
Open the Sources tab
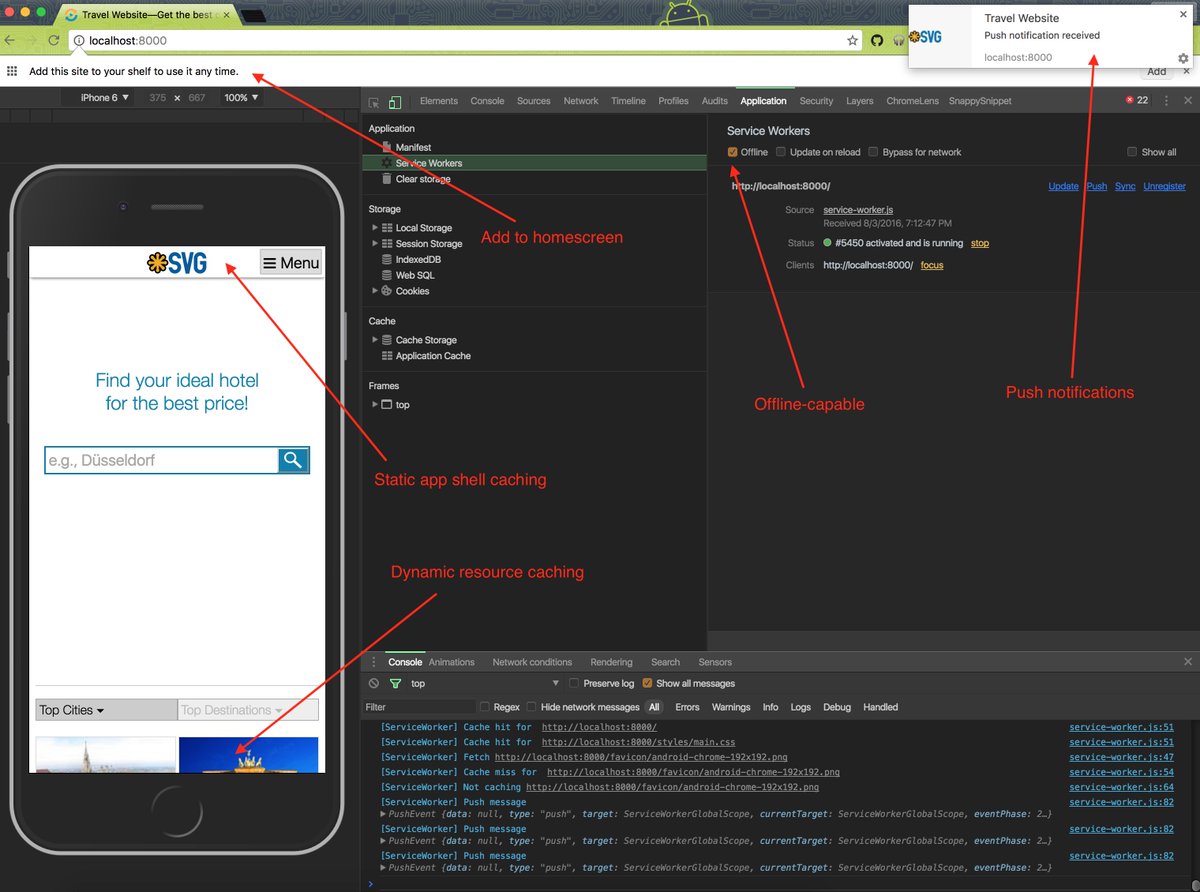(x=534, y=101)
